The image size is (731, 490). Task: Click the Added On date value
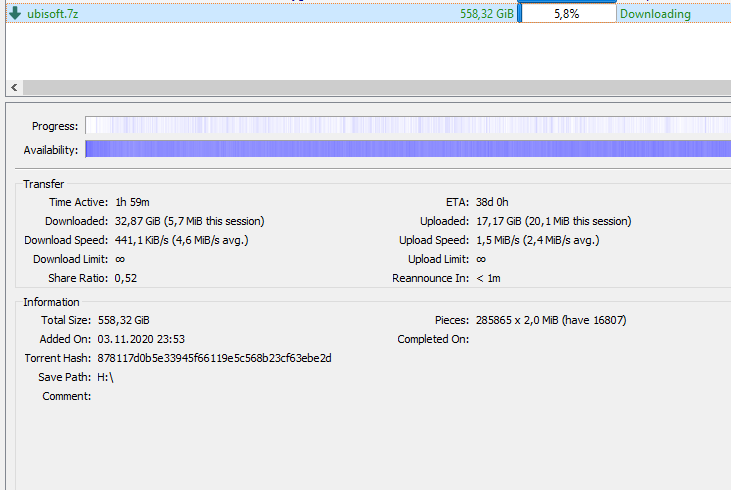140,339
